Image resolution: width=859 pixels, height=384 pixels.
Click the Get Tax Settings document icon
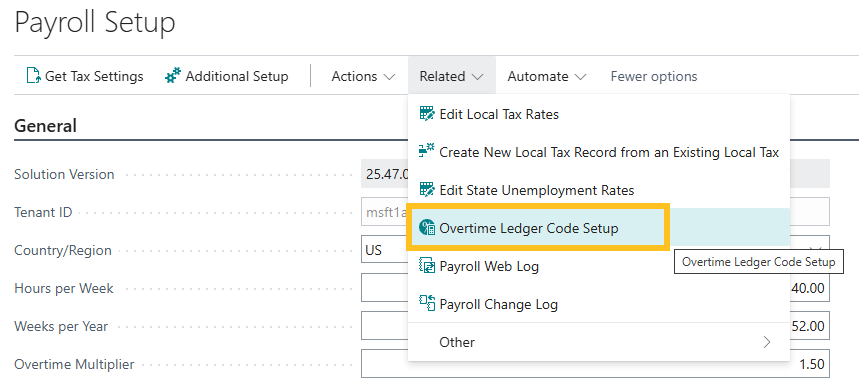(x=33, y=76)
